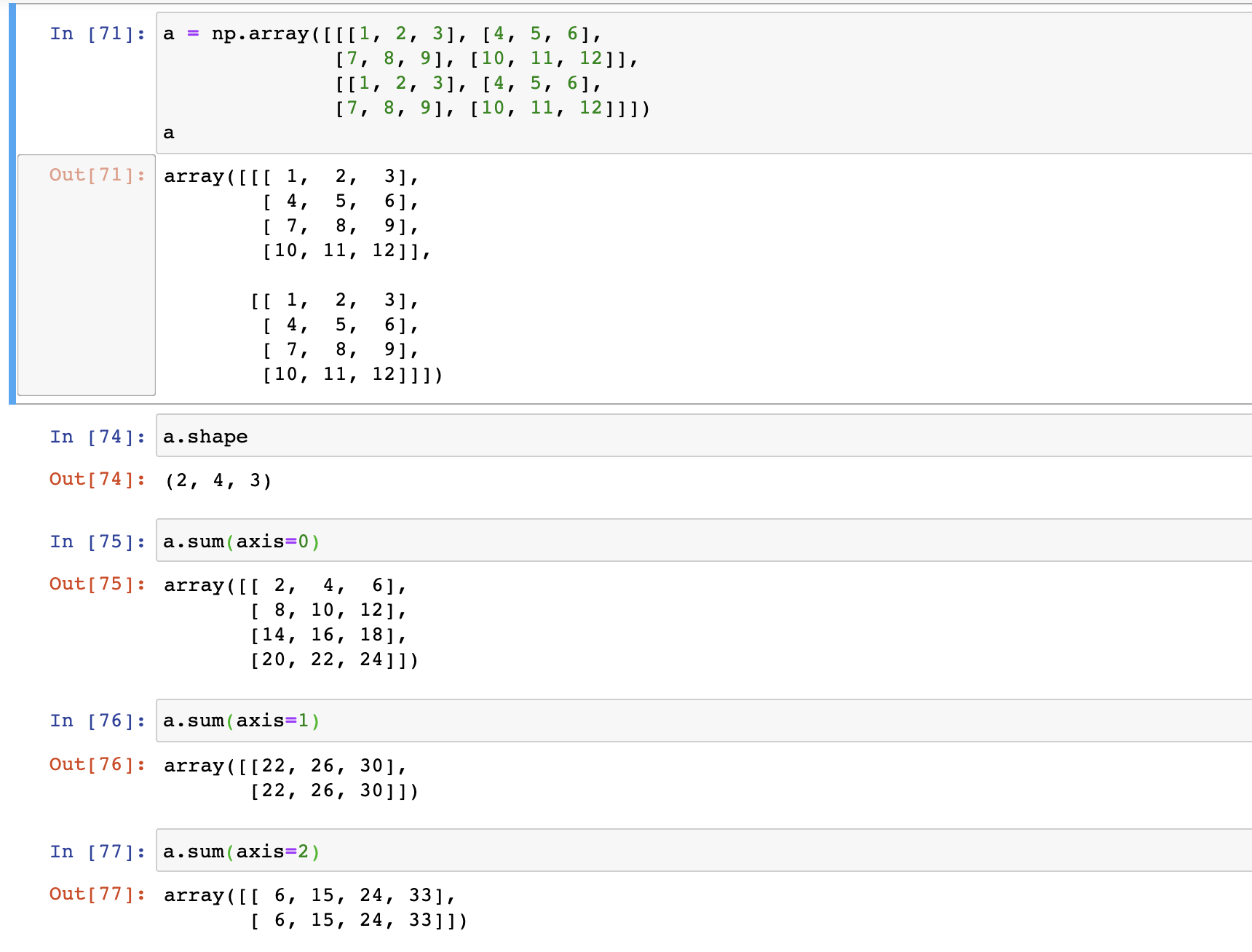
Task: Click the a.shape code cell
Action: pos(704,436)
